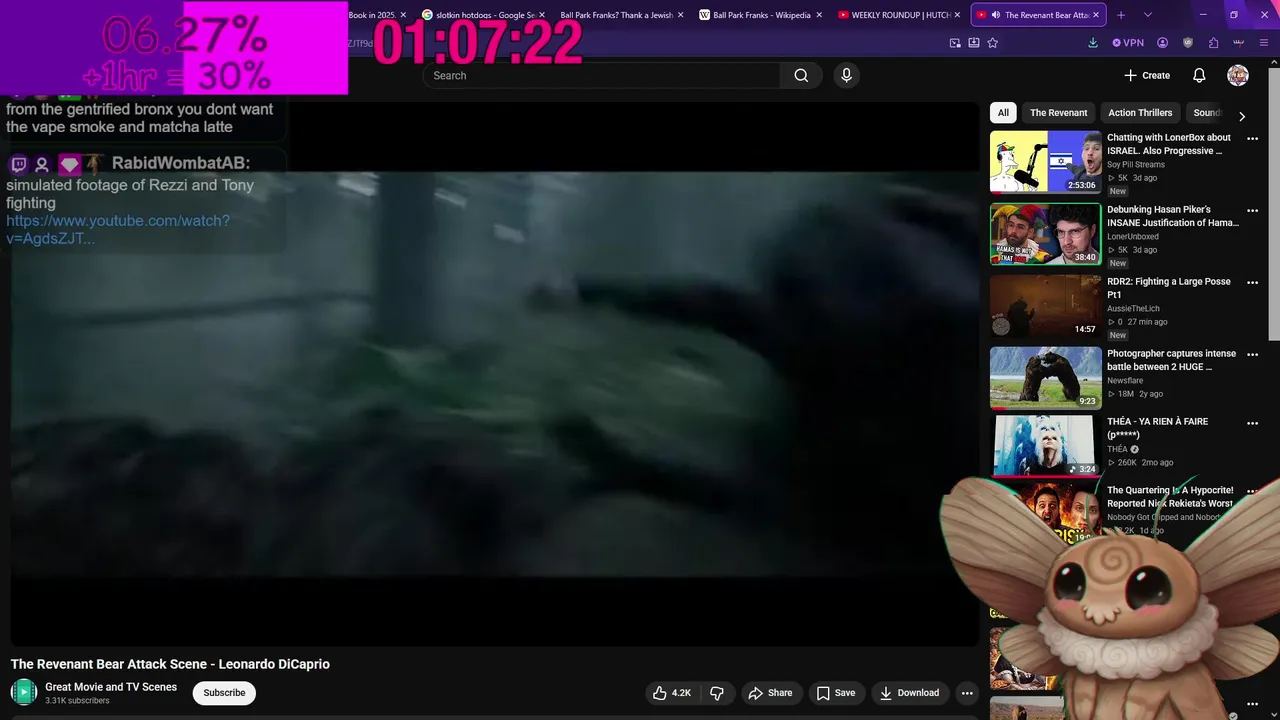This screenshot has height=720, width=1280.
Task: Click picture-in-picture icon in address bar
Action: [955, 43]
